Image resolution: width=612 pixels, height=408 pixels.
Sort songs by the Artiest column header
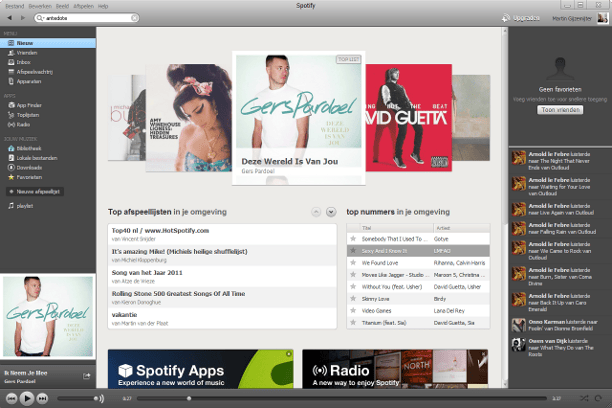[x=461, y=228]
